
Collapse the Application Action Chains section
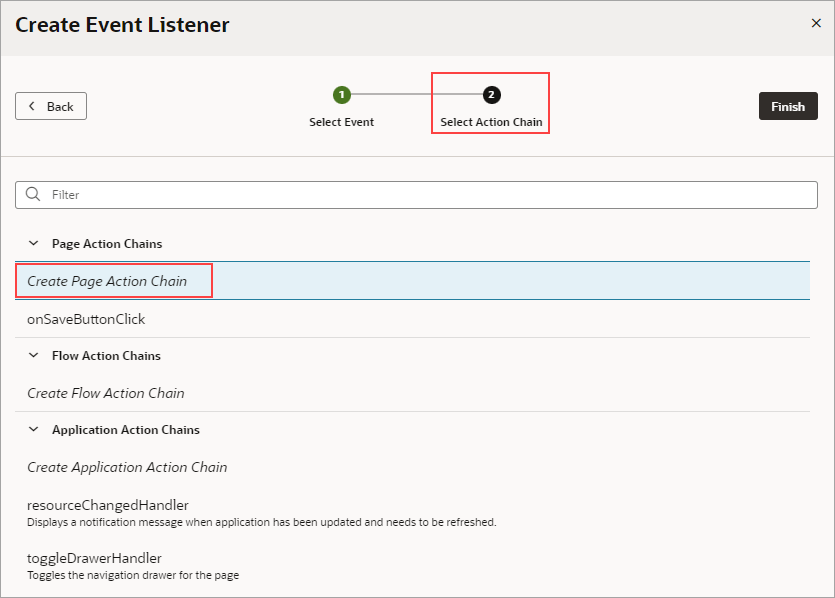[x=33, y=429]
